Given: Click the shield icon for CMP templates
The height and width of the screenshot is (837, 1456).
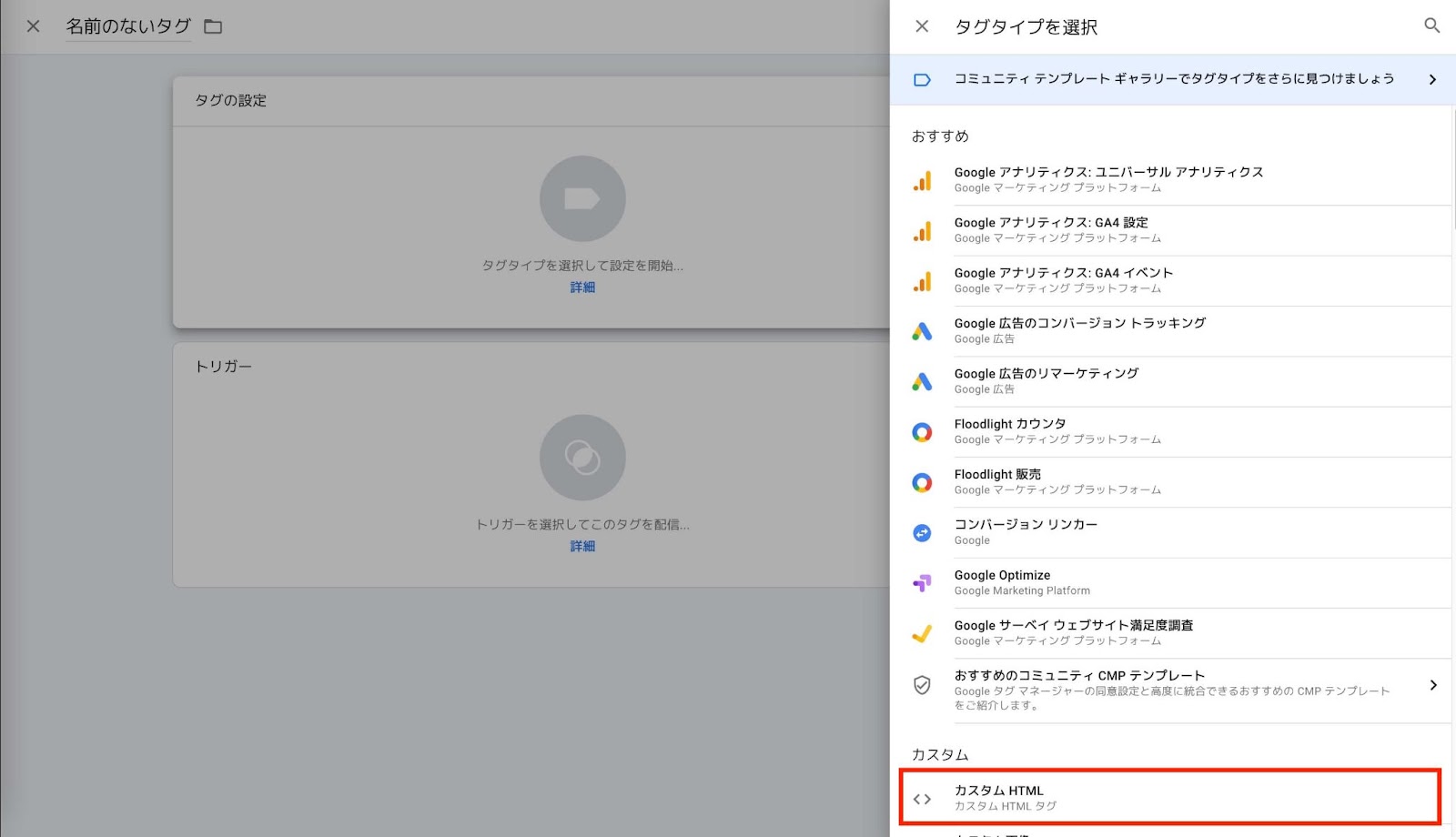Looking at the screenshot, I should click(922, 685).
